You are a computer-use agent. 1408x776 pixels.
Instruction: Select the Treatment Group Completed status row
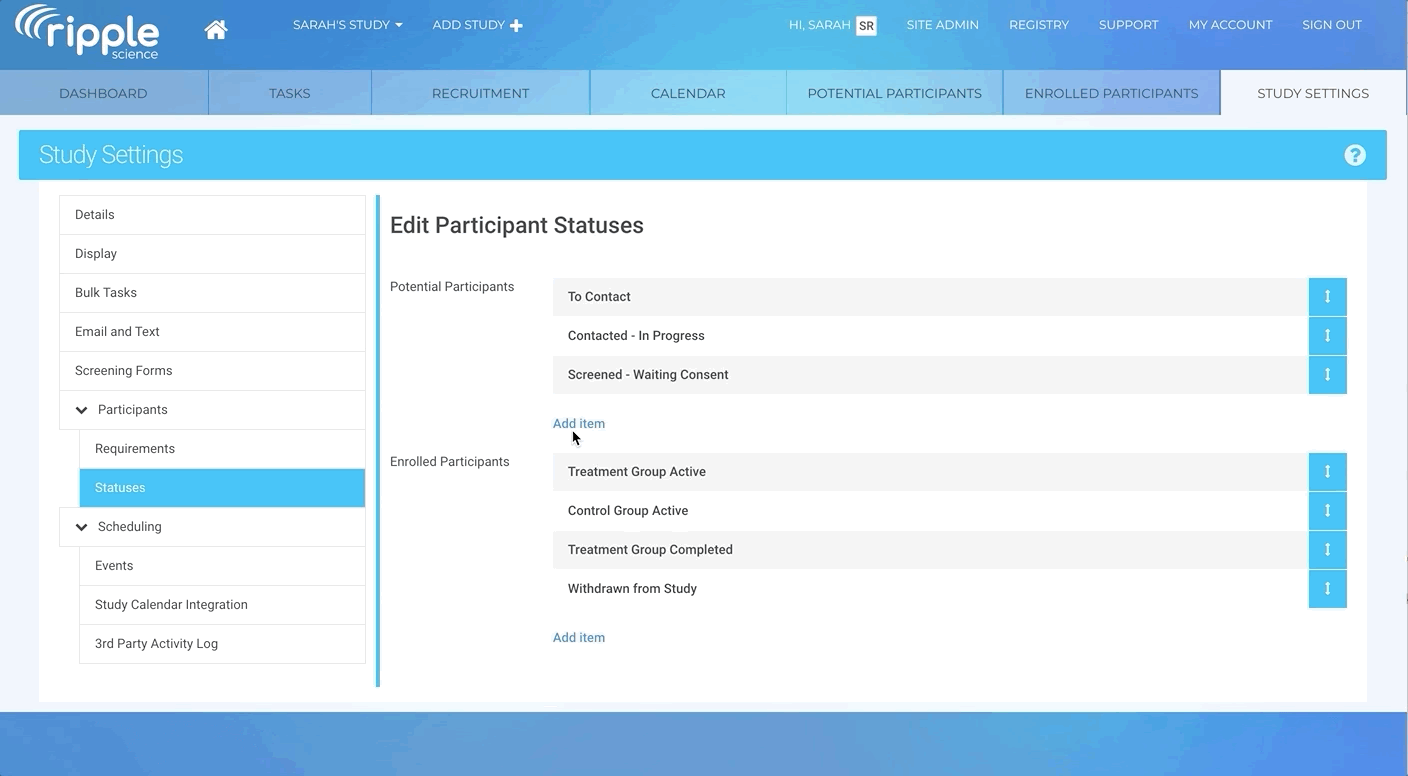point(650,550)
